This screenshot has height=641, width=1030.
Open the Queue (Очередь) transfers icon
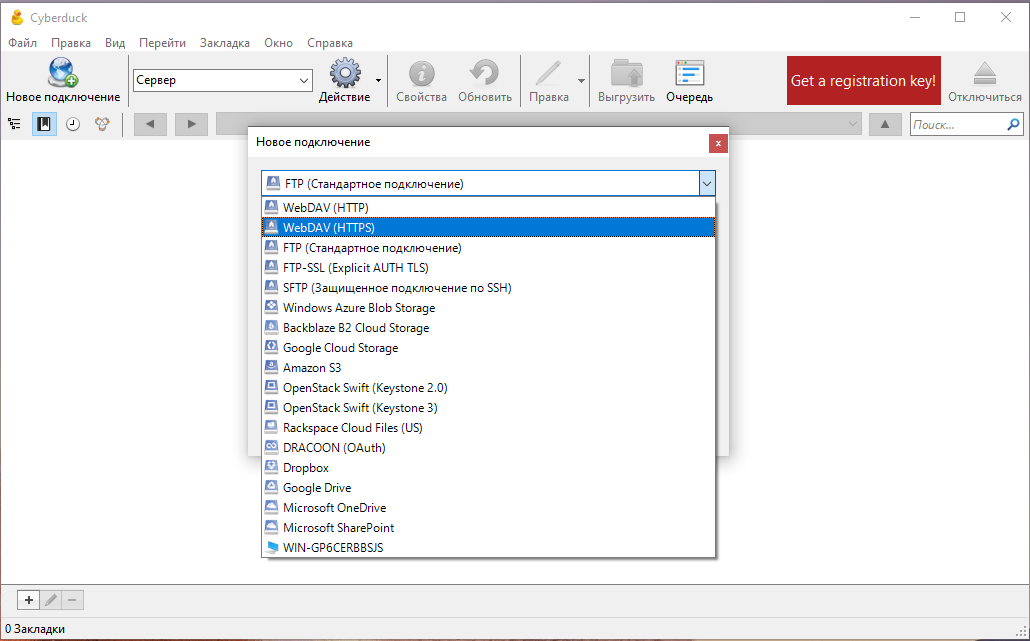pos(689,73)
